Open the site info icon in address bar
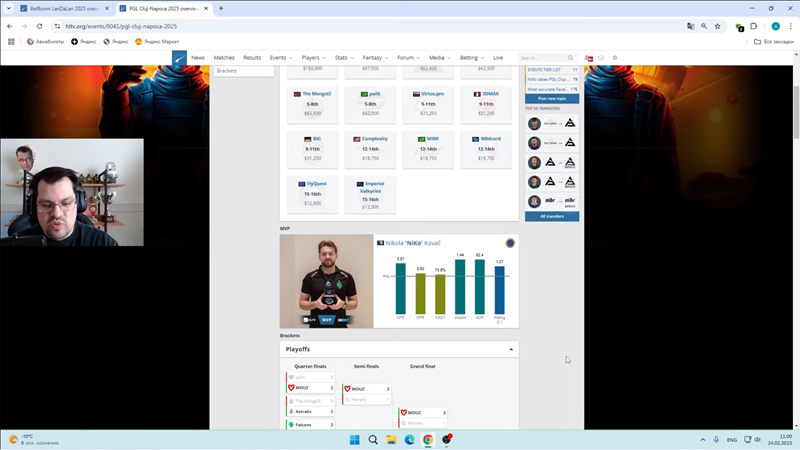The width and height of the screenshot is (800, 450). [57, 26]
